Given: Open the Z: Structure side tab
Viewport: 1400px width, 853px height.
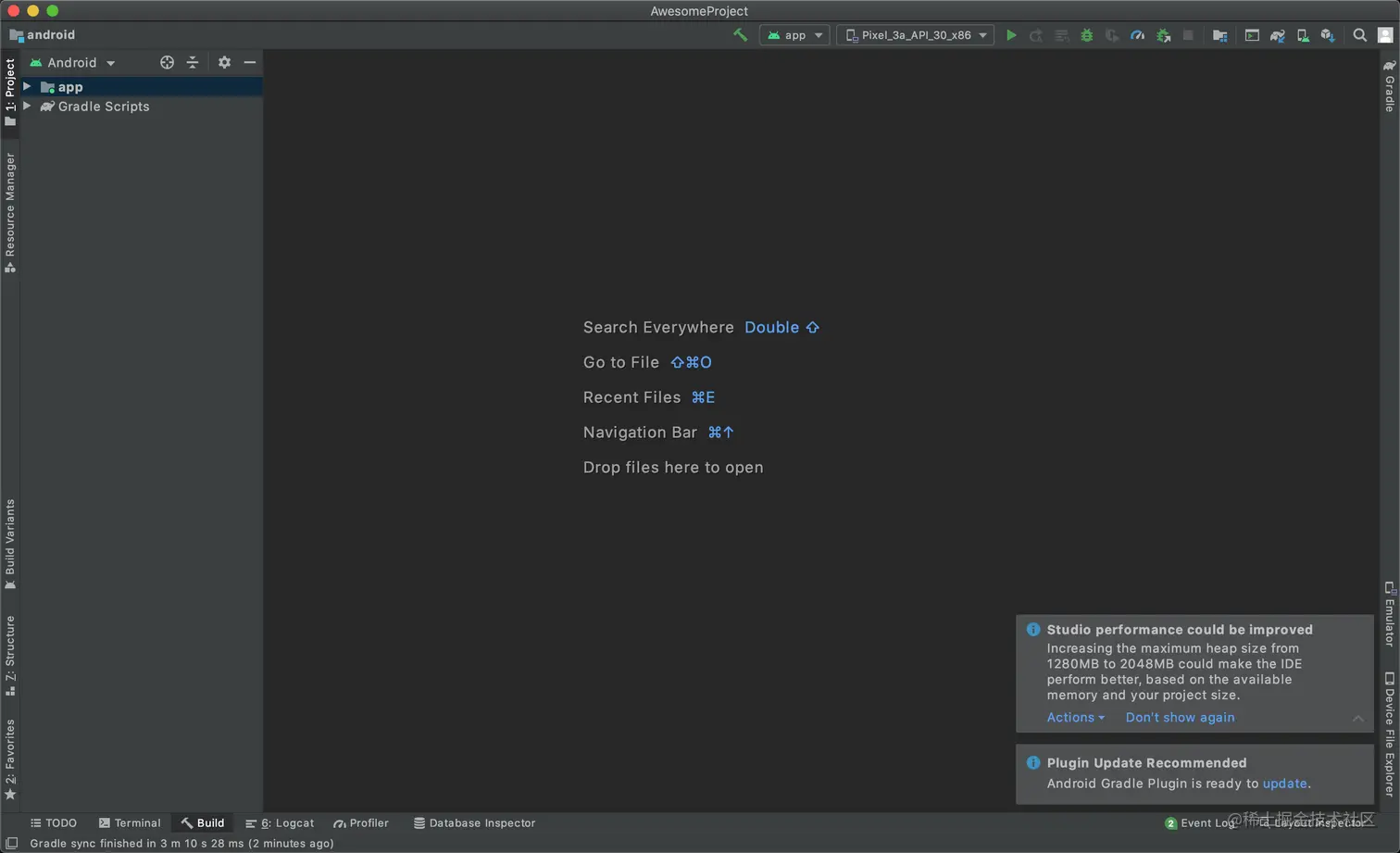Looking at the screenshot, I should (10, 656).
